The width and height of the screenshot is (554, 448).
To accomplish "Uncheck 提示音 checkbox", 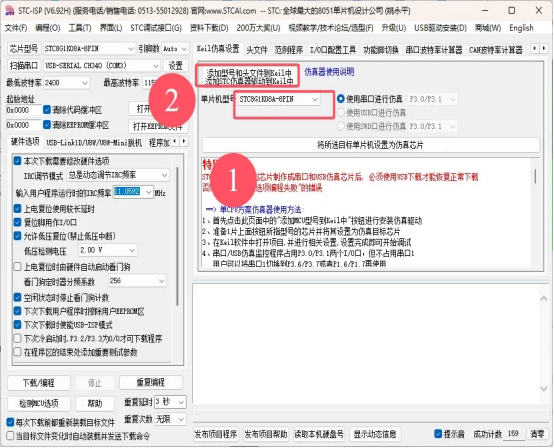I will coord(438,434).
